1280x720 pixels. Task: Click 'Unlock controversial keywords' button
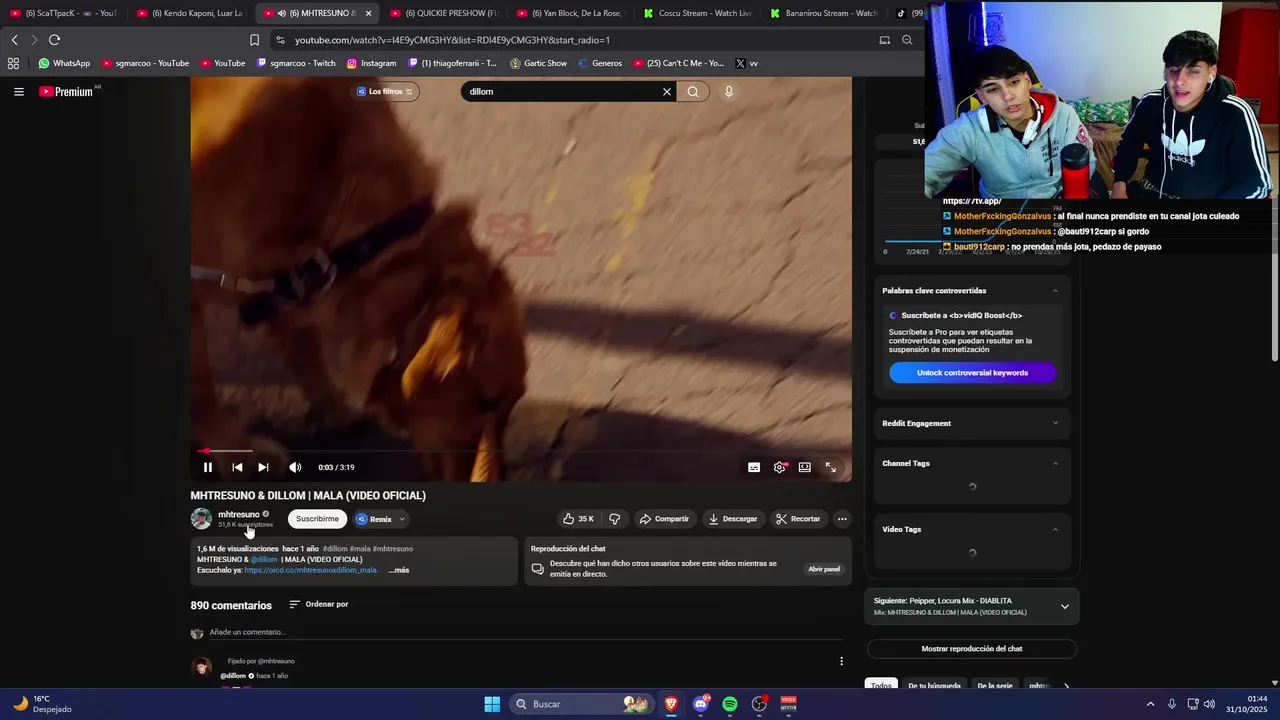pos(972,372)
